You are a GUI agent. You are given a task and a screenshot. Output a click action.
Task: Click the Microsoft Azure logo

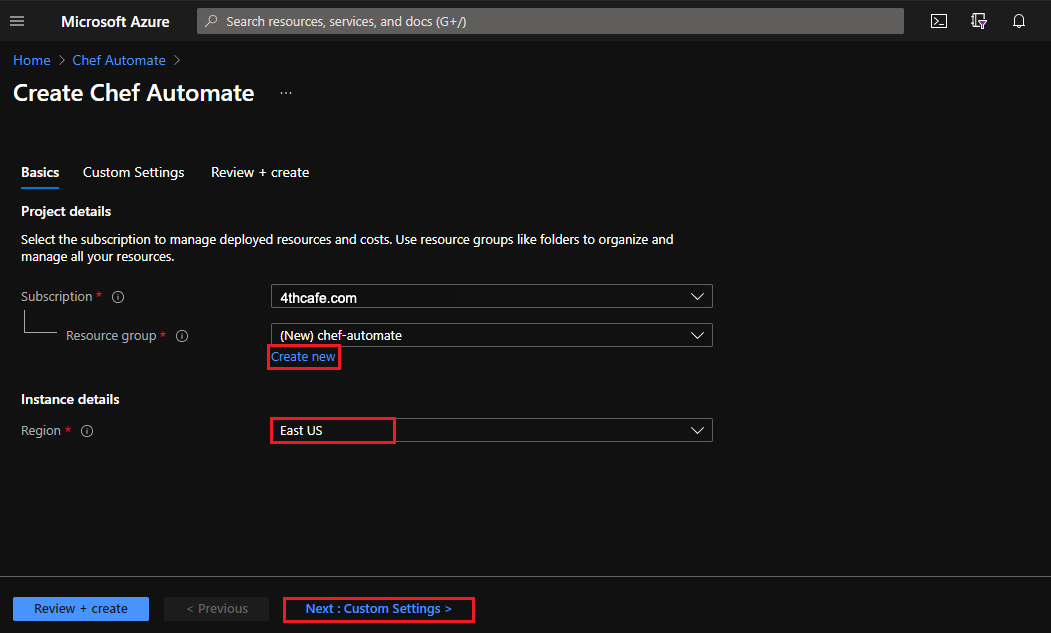point(115,21)
